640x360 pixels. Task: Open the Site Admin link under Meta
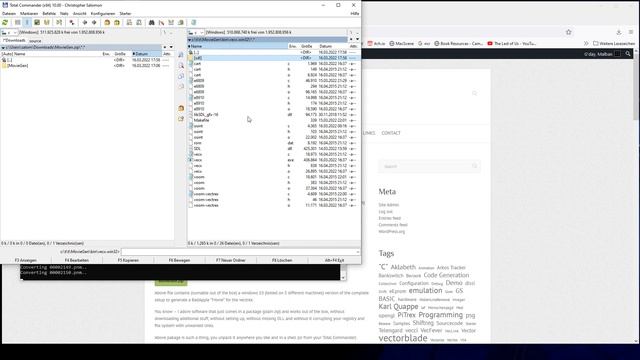389,205
